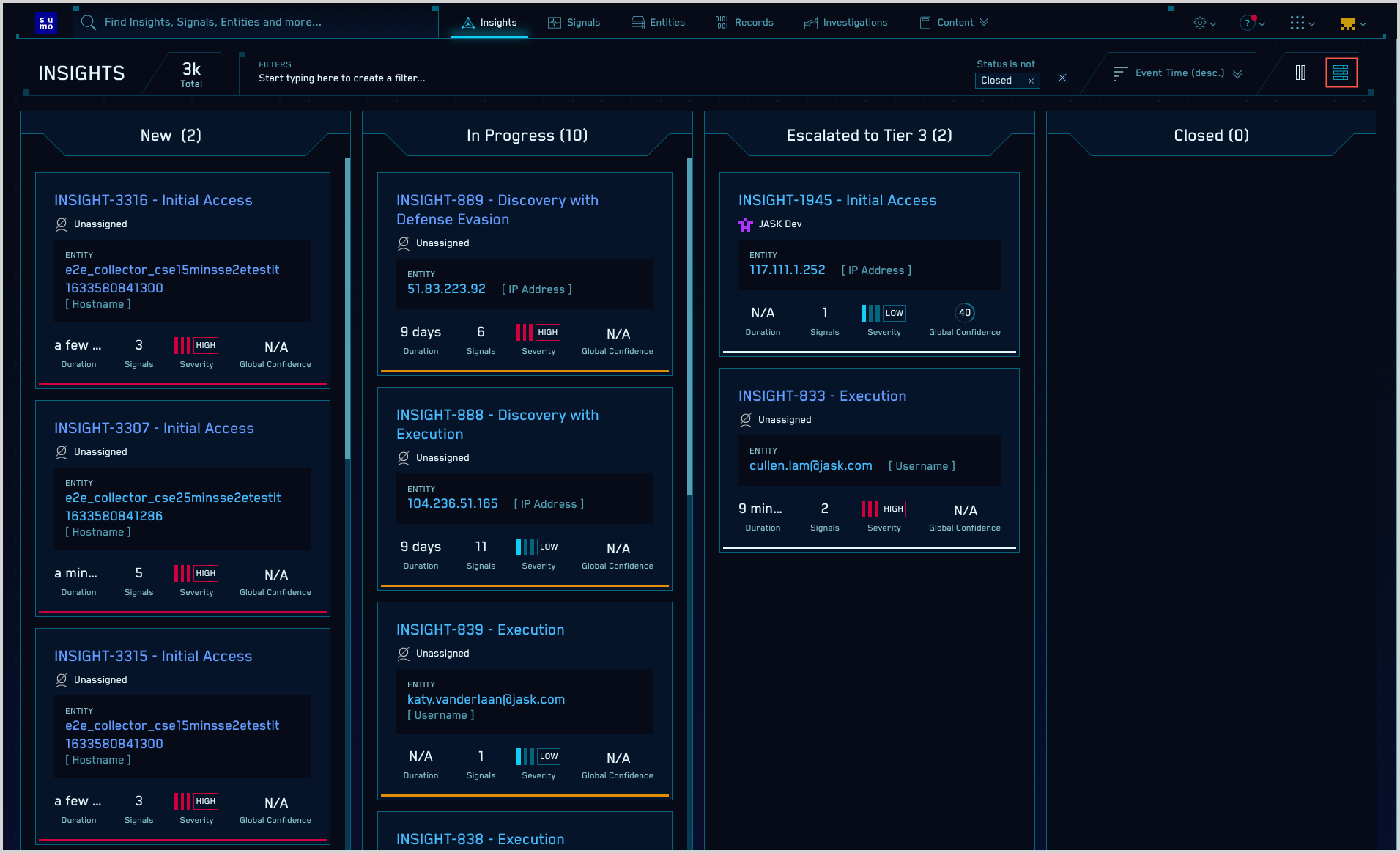
Task: Click the unassigned icon on INSIGHT-3316
Action: coord(62,224)
